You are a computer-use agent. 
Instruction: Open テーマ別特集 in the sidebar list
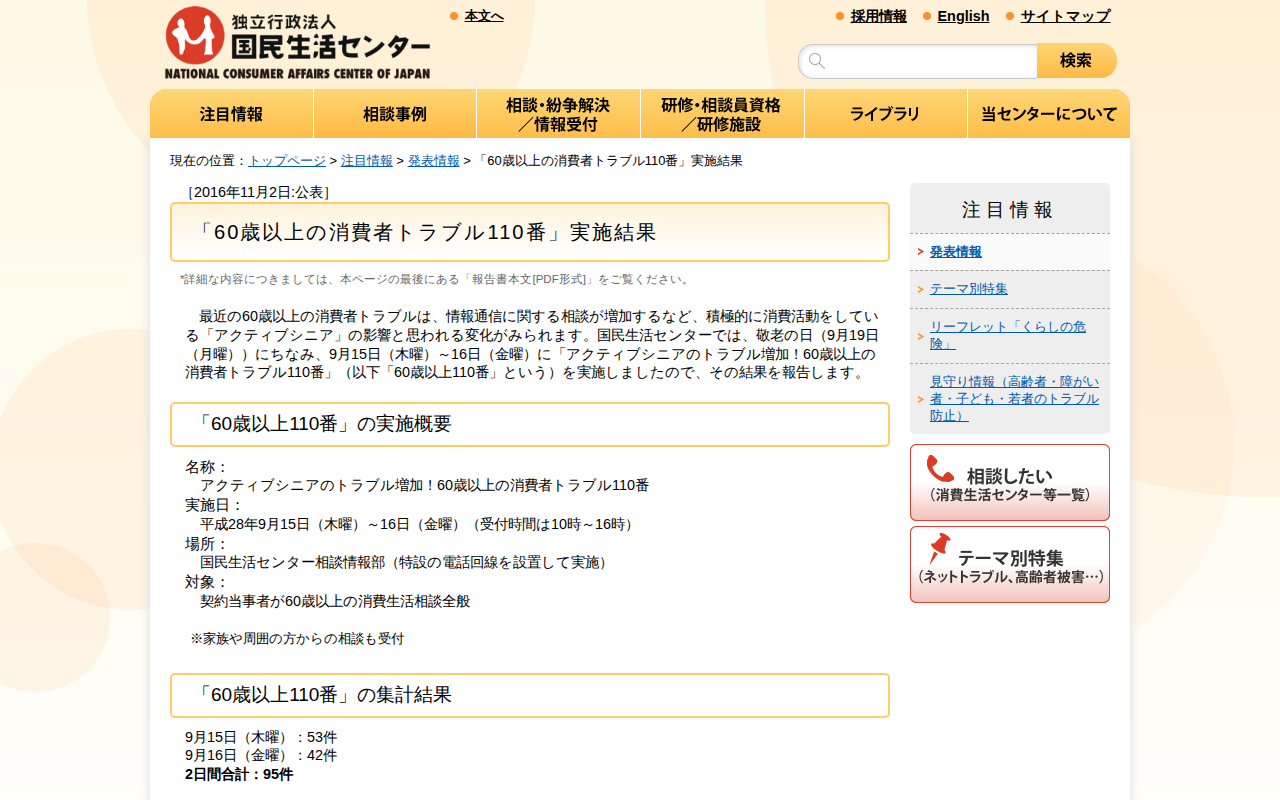pos(969,289)
